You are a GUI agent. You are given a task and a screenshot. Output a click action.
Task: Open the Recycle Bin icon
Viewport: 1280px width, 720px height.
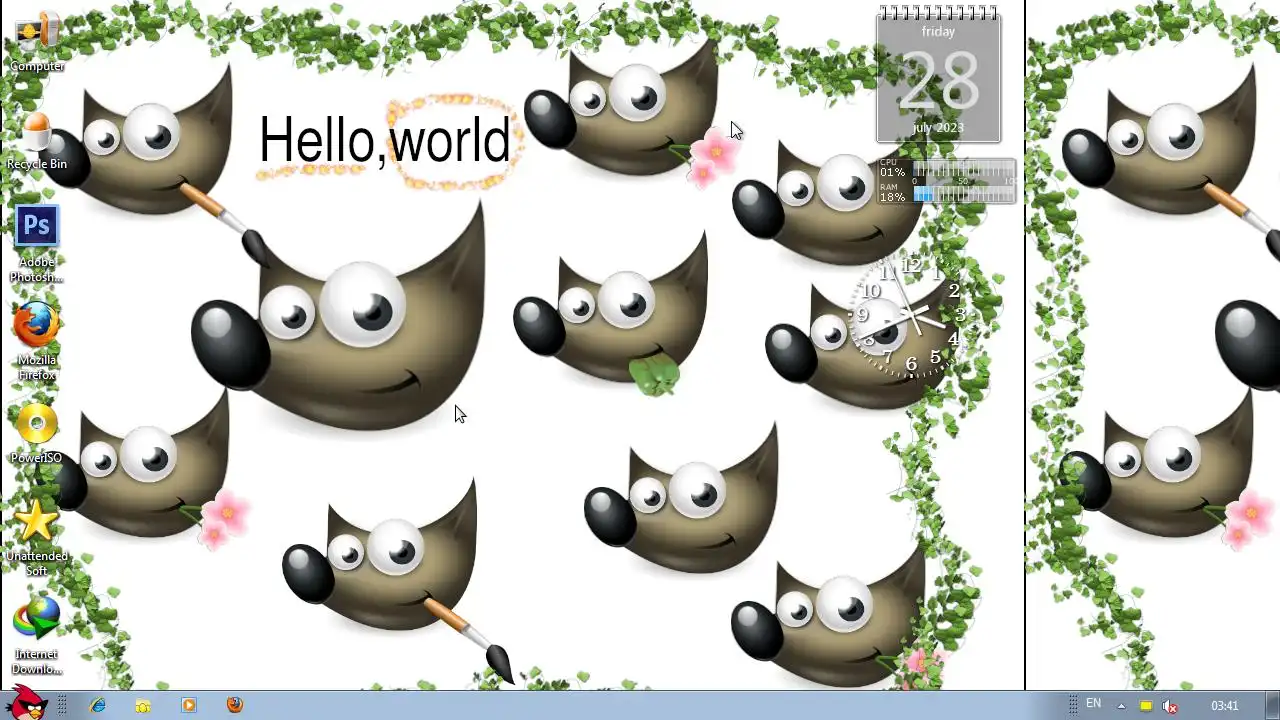(x=37, y=141)
